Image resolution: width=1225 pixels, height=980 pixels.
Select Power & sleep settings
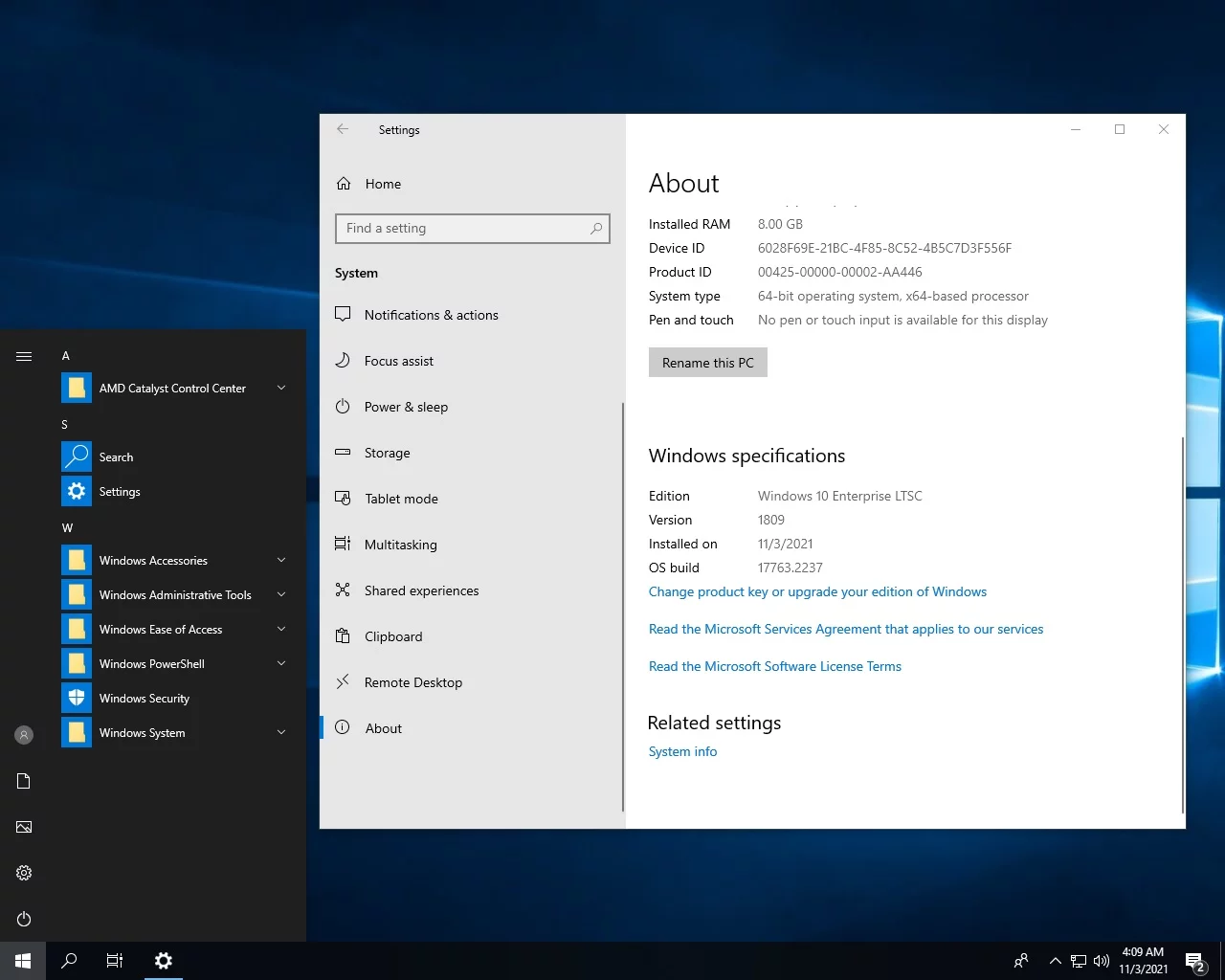point(406,407)
